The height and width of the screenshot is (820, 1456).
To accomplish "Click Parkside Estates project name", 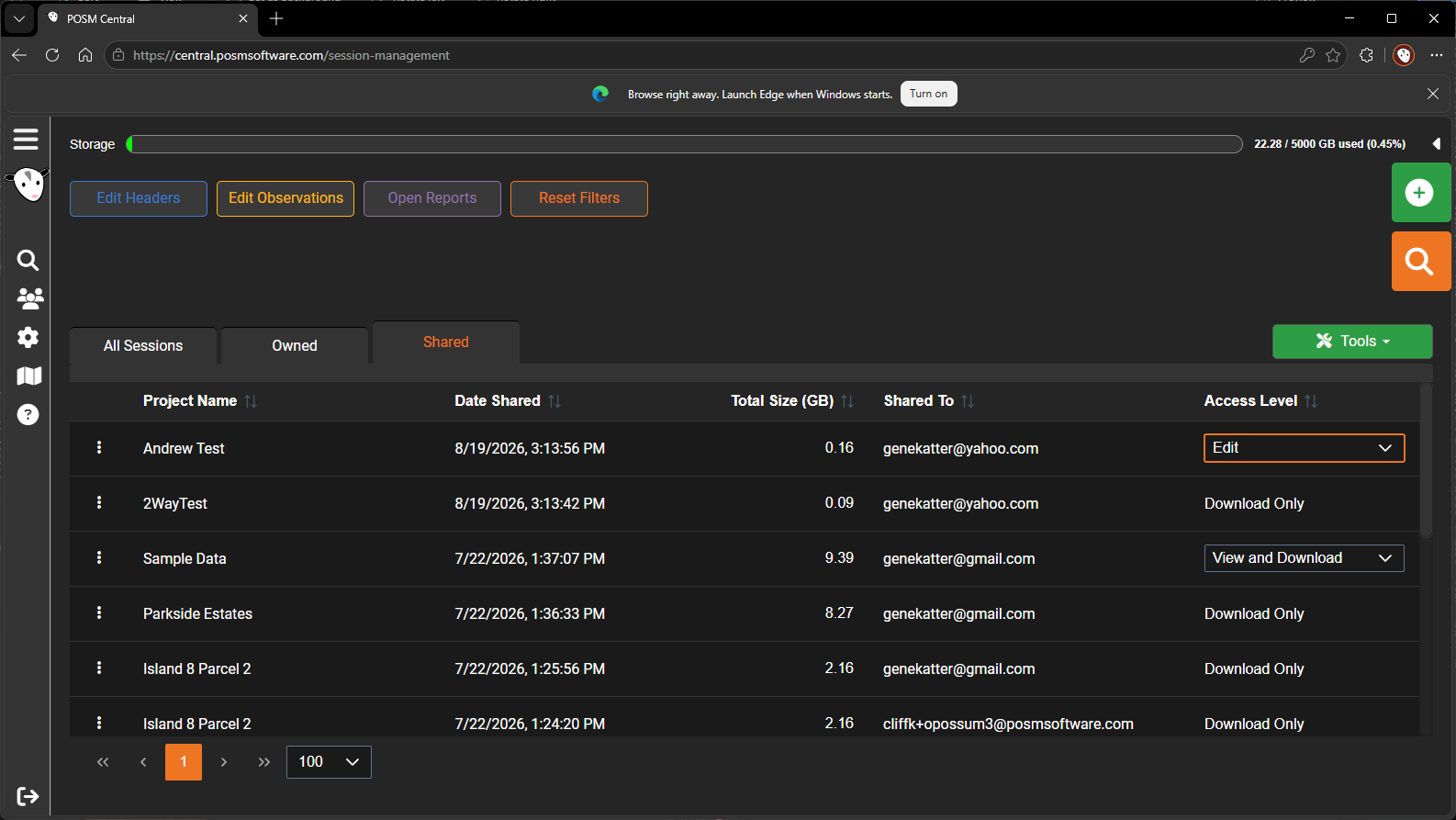I will pyautogui.click(x=197, y=614).
